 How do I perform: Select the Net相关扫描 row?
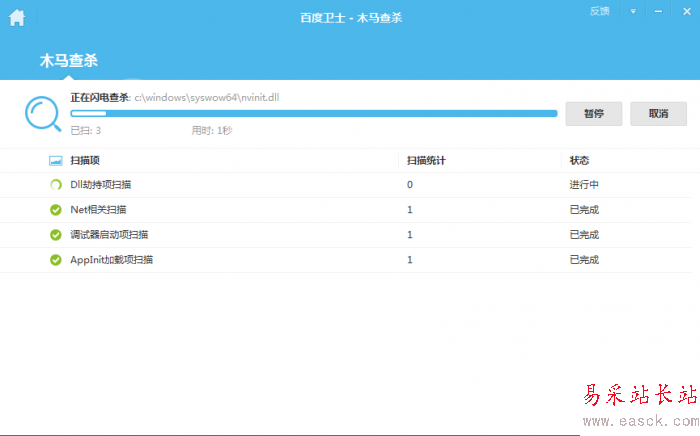(x=346, y=210)
